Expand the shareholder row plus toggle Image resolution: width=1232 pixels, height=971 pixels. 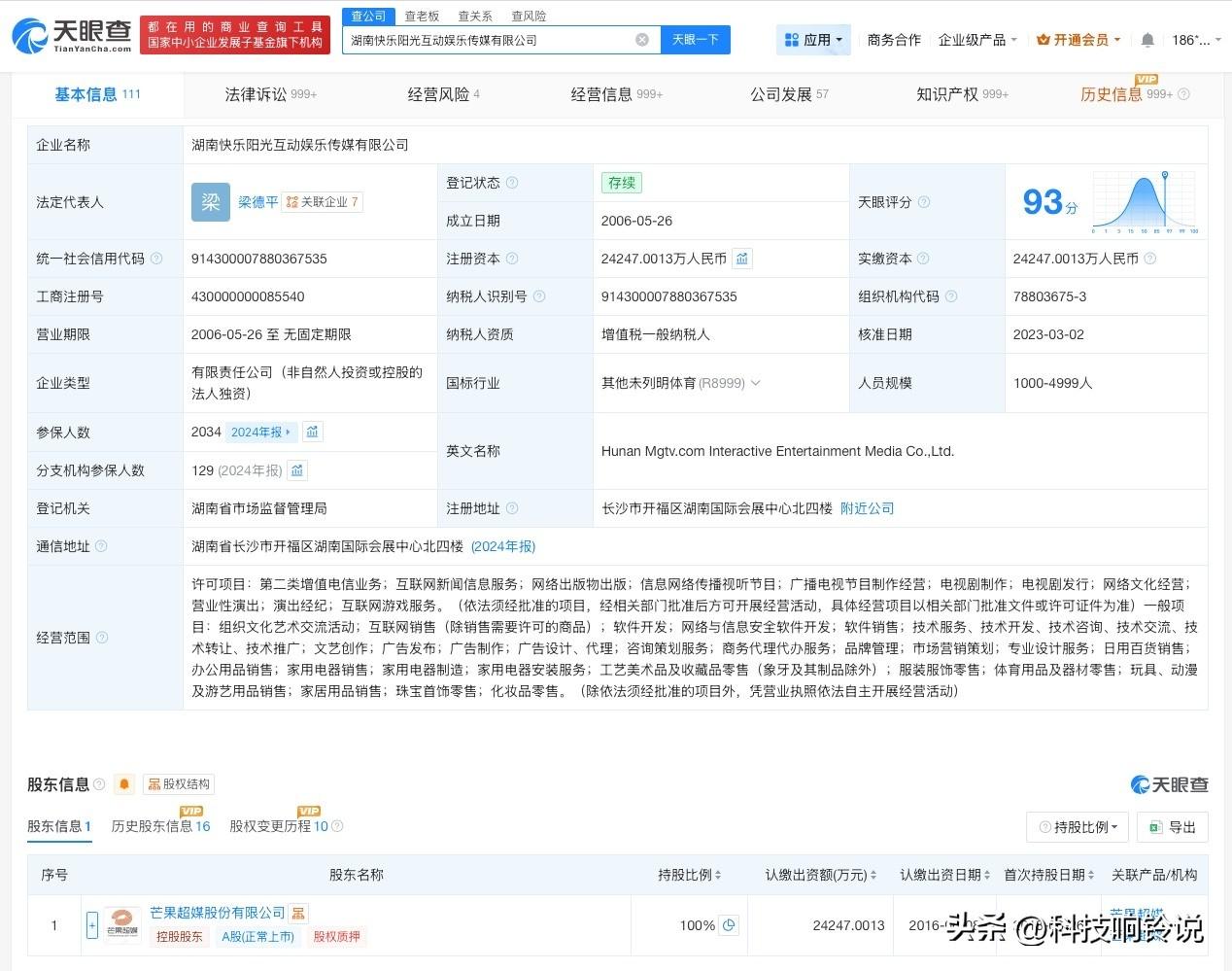coord(92,925)
